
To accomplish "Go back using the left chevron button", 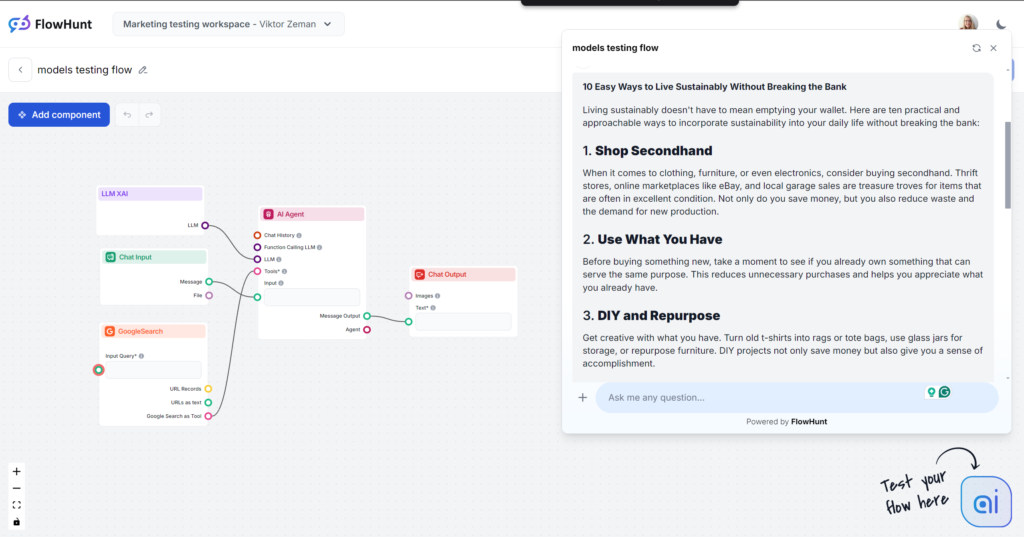I will point(20,70).
